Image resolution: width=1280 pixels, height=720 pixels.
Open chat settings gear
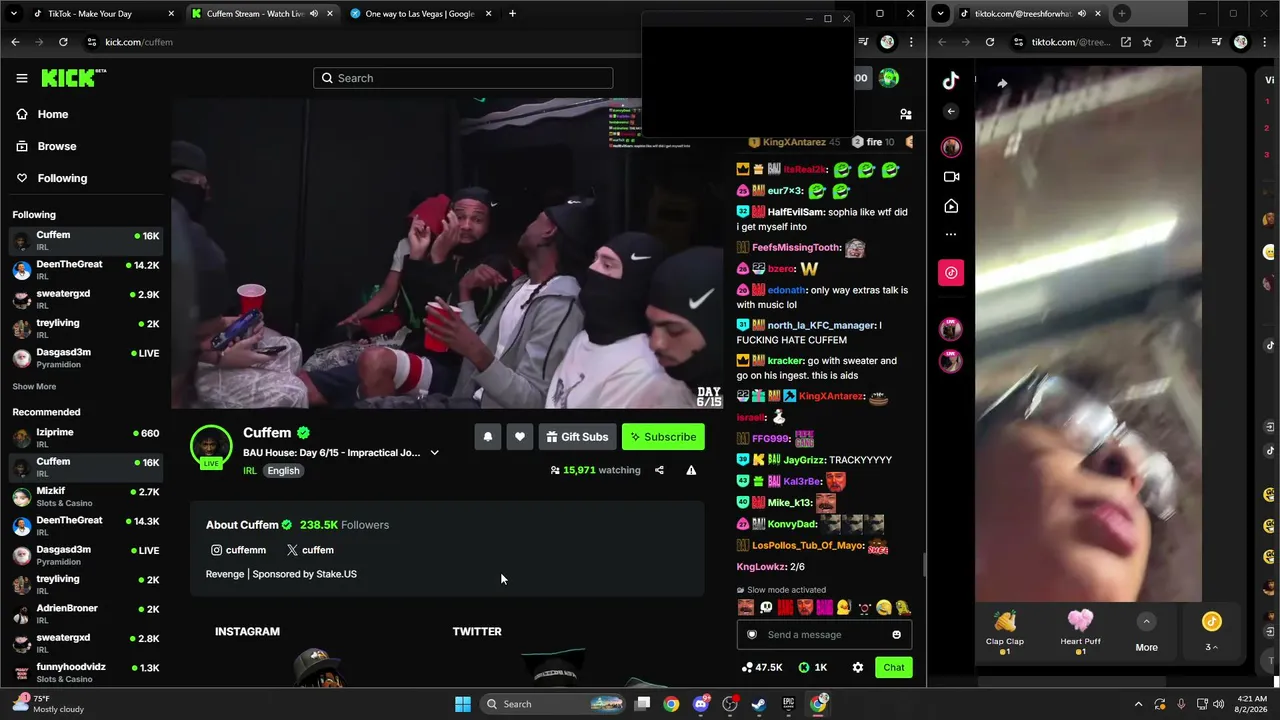tap(857, 667)
